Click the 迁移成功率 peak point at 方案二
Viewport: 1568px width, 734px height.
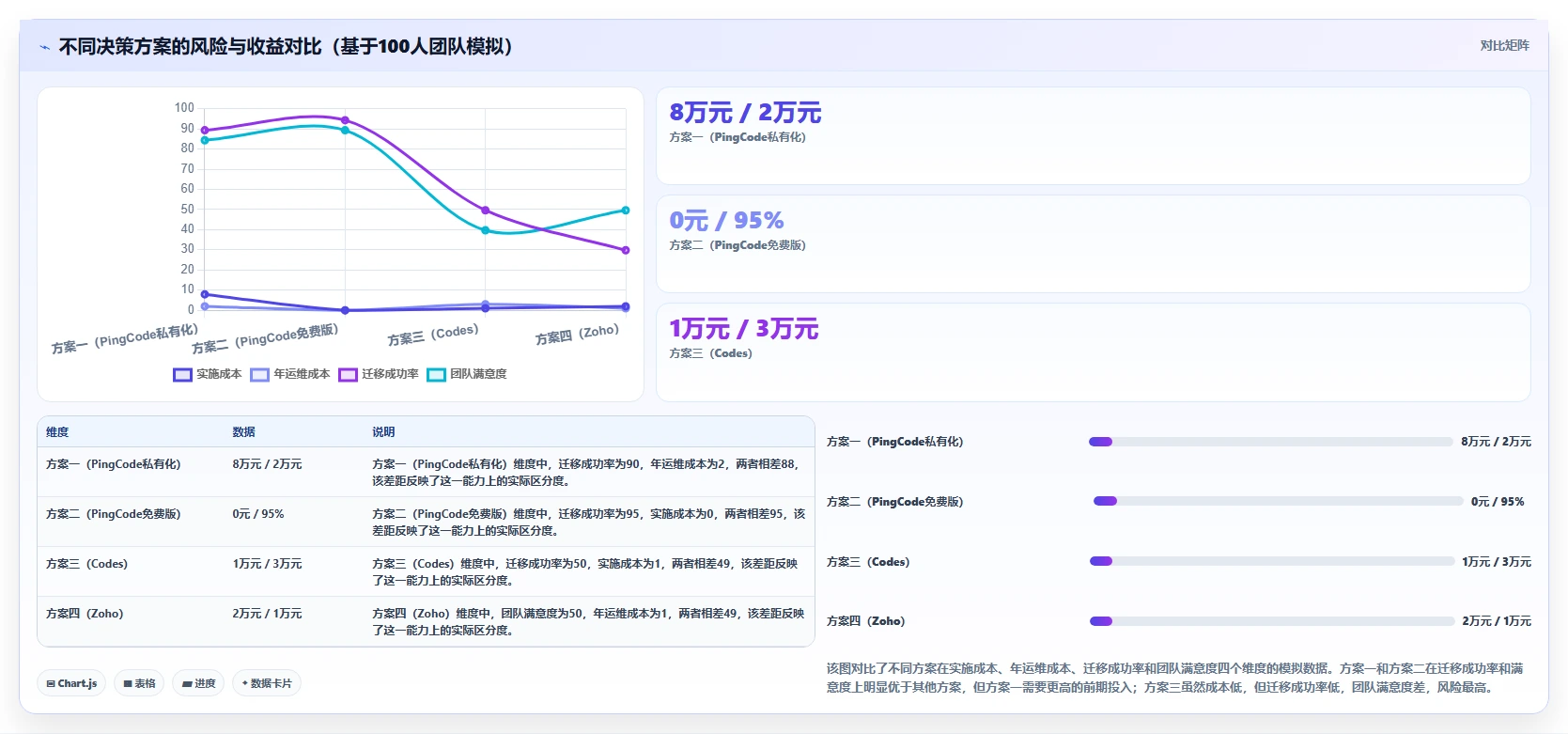click(x=345, y=120)
